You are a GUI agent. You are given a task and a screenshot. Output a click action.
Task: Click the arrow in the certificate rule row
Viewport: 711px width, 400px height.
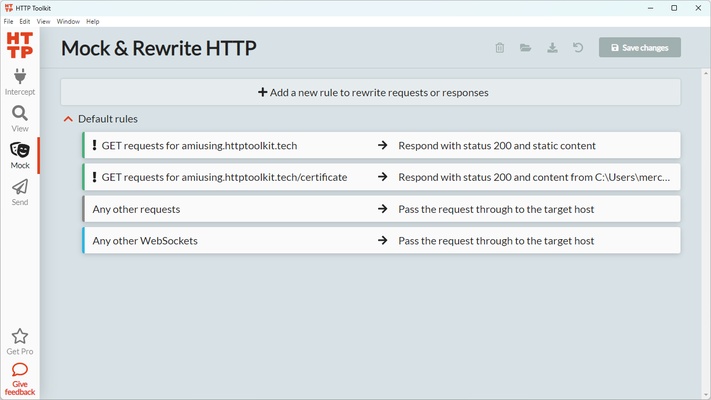383,177
